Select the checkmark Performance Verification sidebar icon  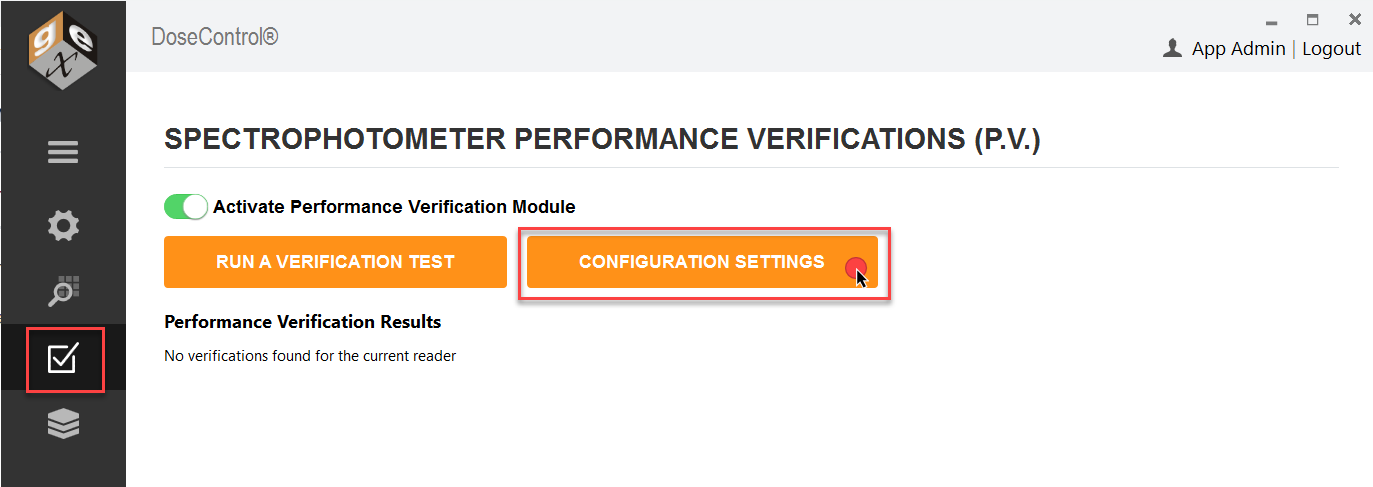63,358
